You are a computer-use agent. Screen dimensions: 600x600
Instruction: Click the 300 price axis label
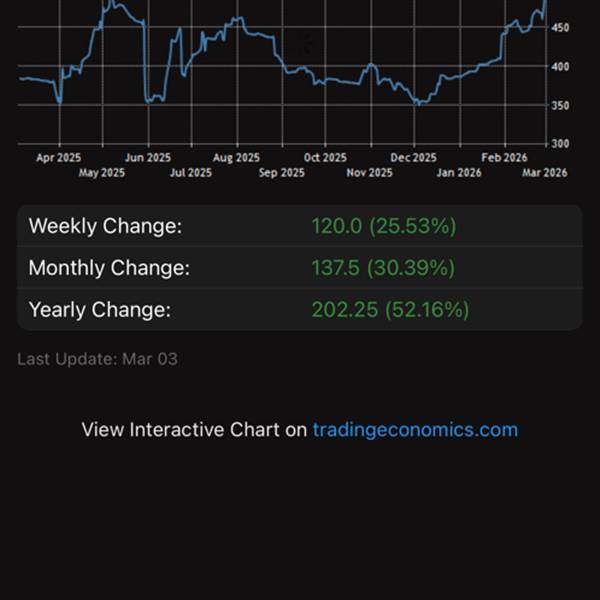[x=560, y=144]
